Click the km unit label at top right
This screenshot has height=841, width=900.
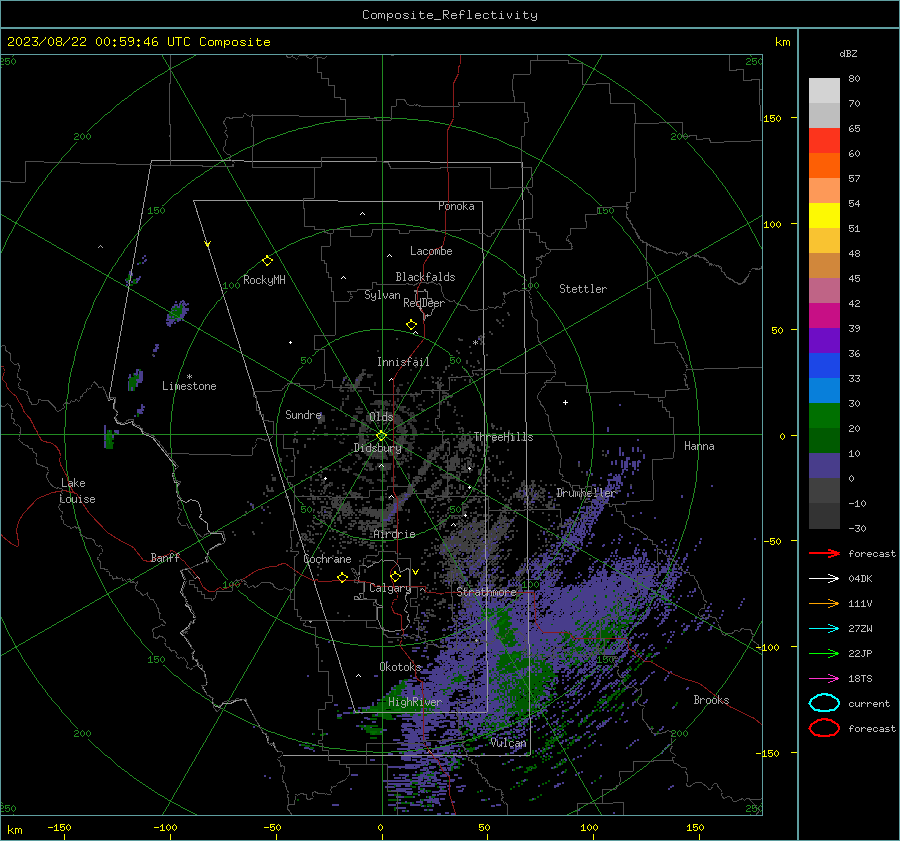(782, 42)
